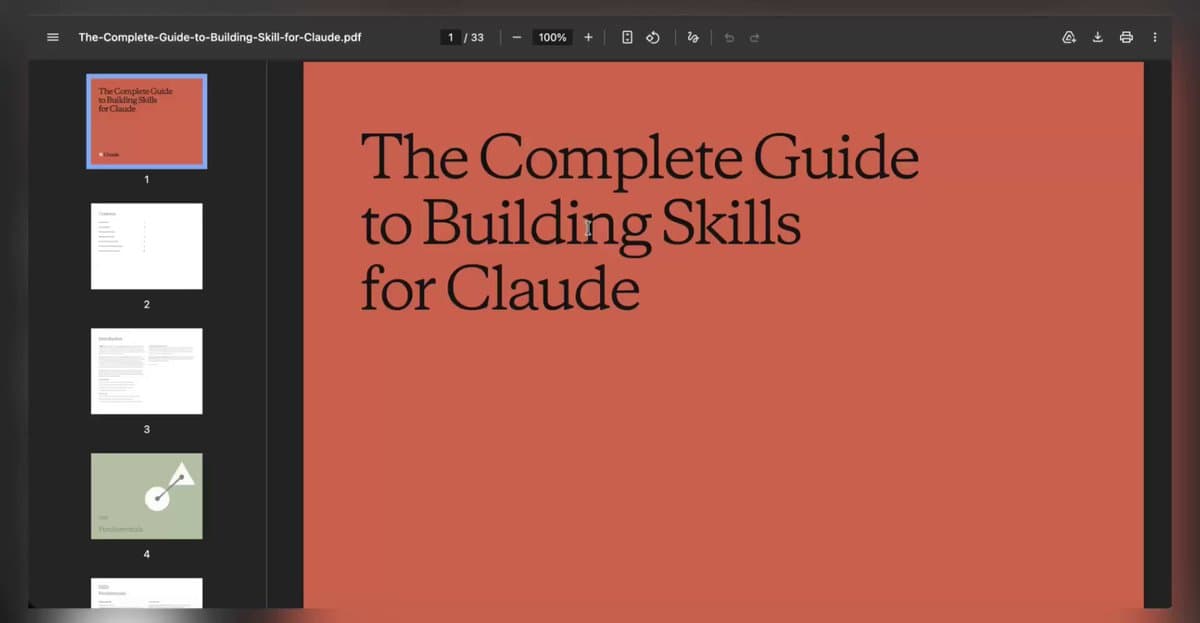Select page 1 thumbnail in sidebar

(x=147, y=121)
